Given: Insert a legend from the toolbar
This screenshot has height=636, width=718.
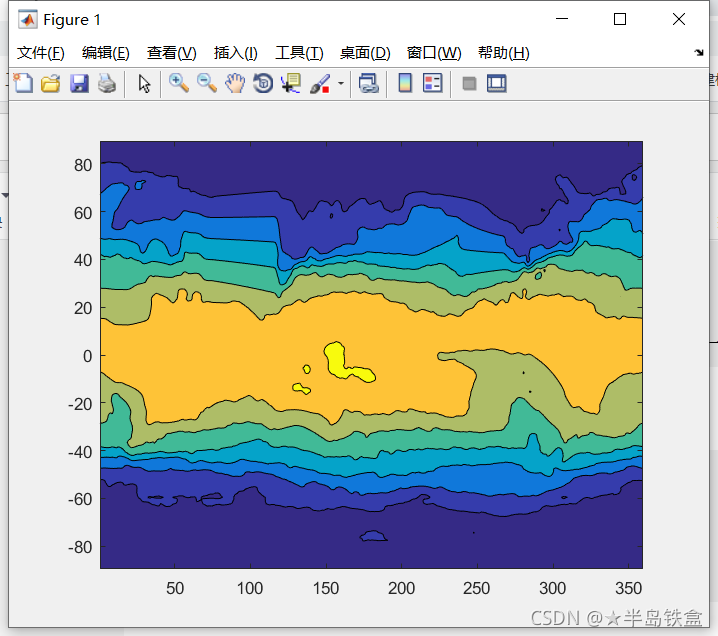Looking at the screenshot, I should coord(433,84).
